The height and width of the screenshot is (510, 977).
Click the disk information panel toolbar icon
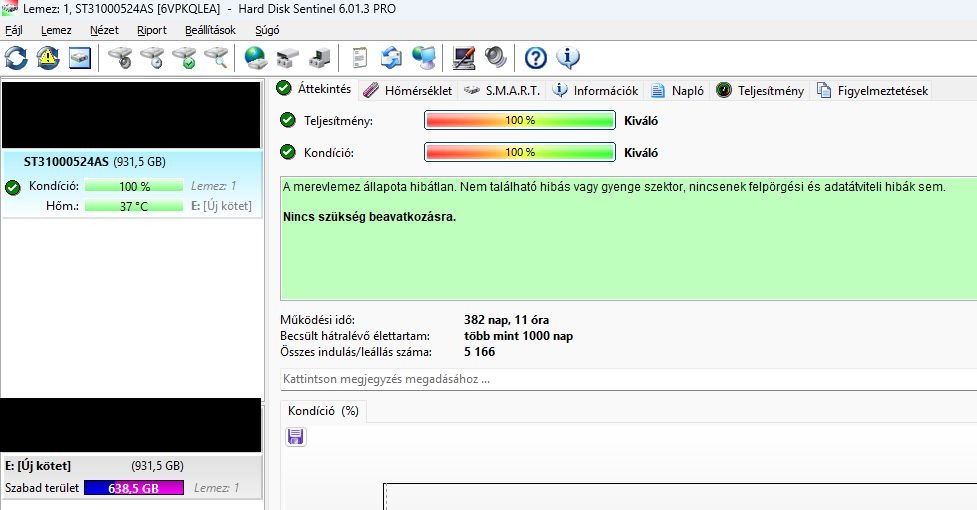[80, 58]
